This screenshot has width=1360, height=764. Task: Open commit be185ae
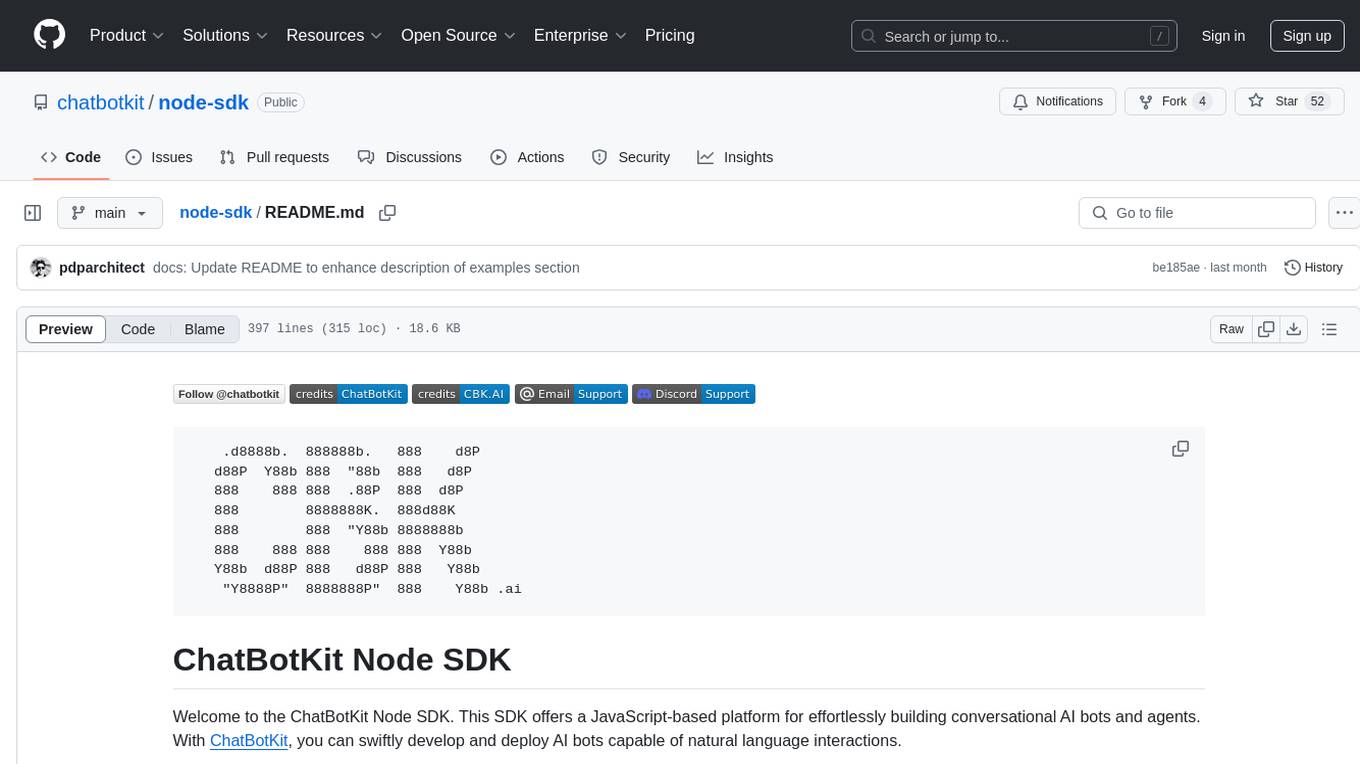tap(1176, 268)
